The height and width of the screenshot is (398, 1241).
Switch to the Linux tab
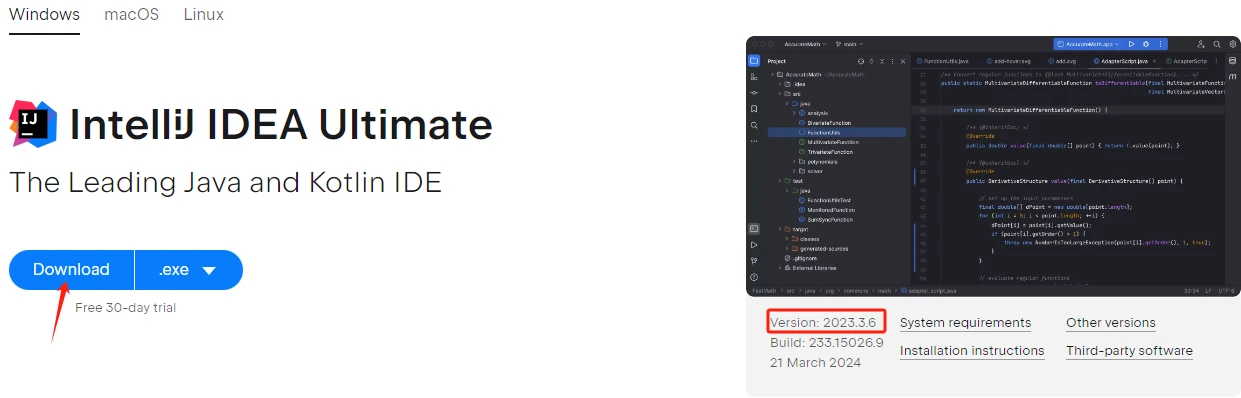click(x=204, y=15)
